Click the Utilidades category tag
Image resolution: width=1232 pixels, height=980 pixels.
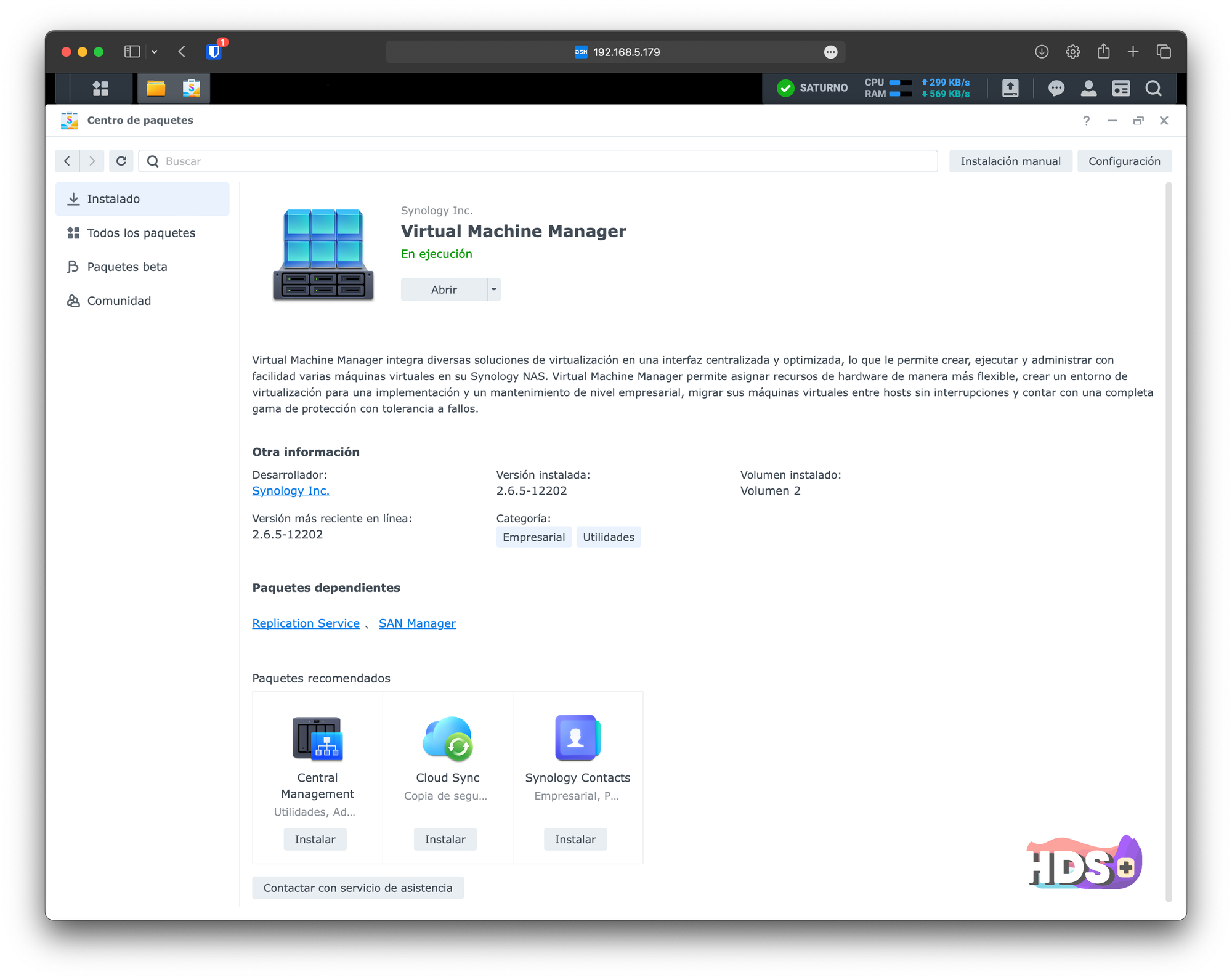(609, 537)
